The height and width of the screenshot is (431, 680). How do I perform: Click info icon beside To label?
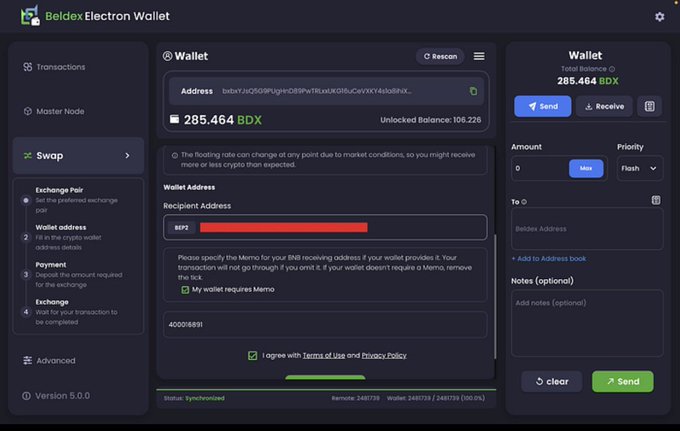[524, 202]
